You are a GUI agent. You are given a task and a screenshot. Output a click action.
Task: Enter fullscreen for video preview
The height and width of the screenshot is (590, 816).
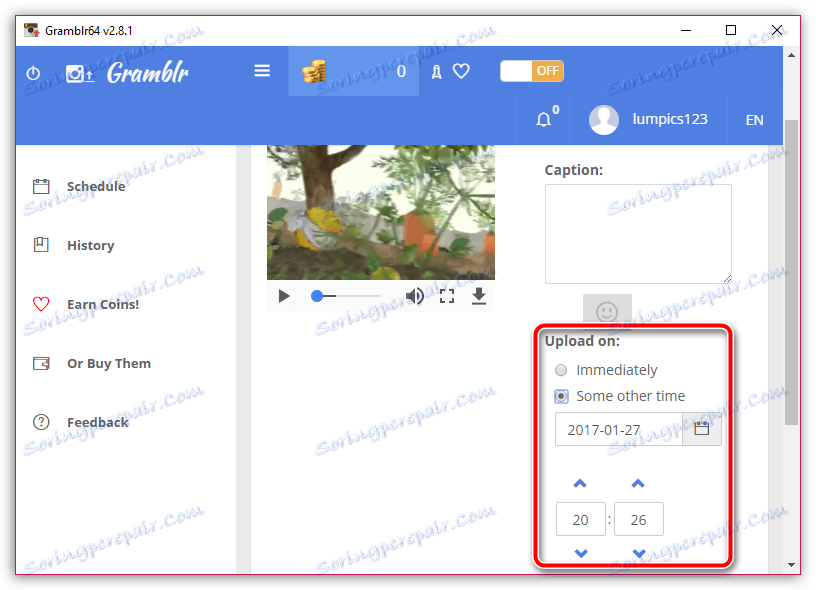[447, 296]
